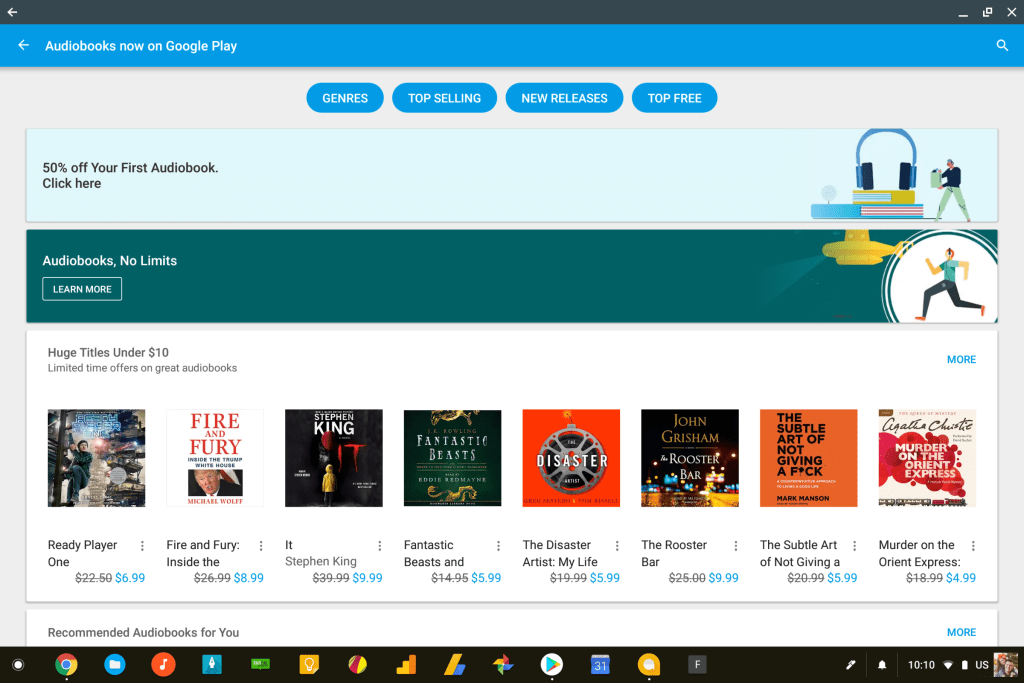Image resolution: width=1024 pixels, height=683 pixels.
Task: Open the teal pen-nib app on the shelf
Action: click(x=212, y=665)
